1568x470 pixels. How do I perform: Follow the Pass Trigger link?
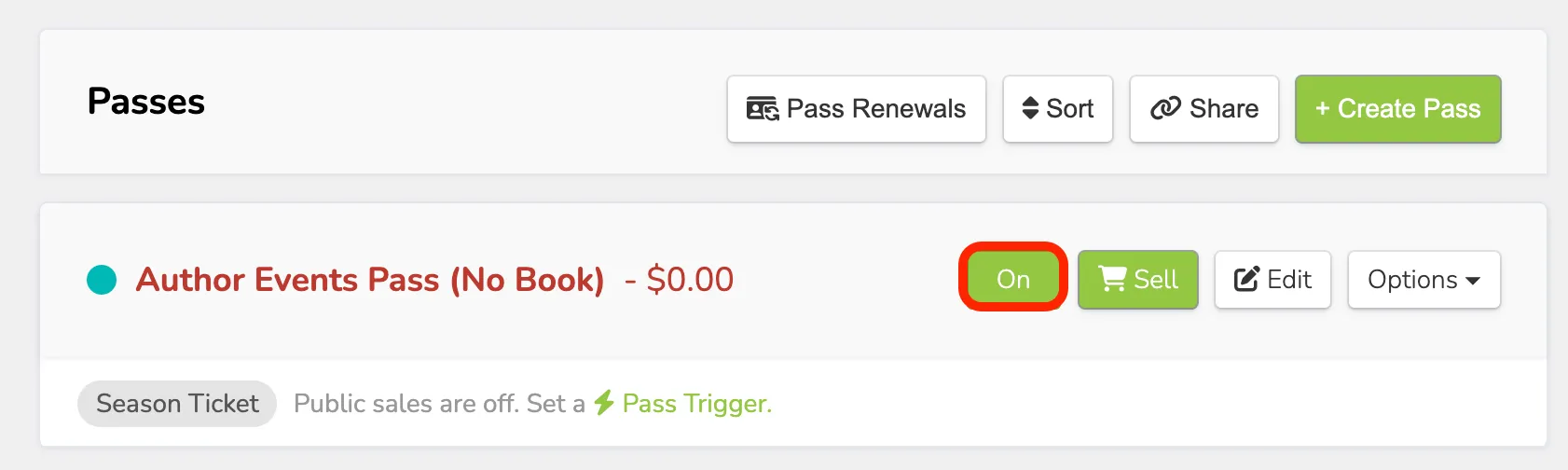(697, 404)
